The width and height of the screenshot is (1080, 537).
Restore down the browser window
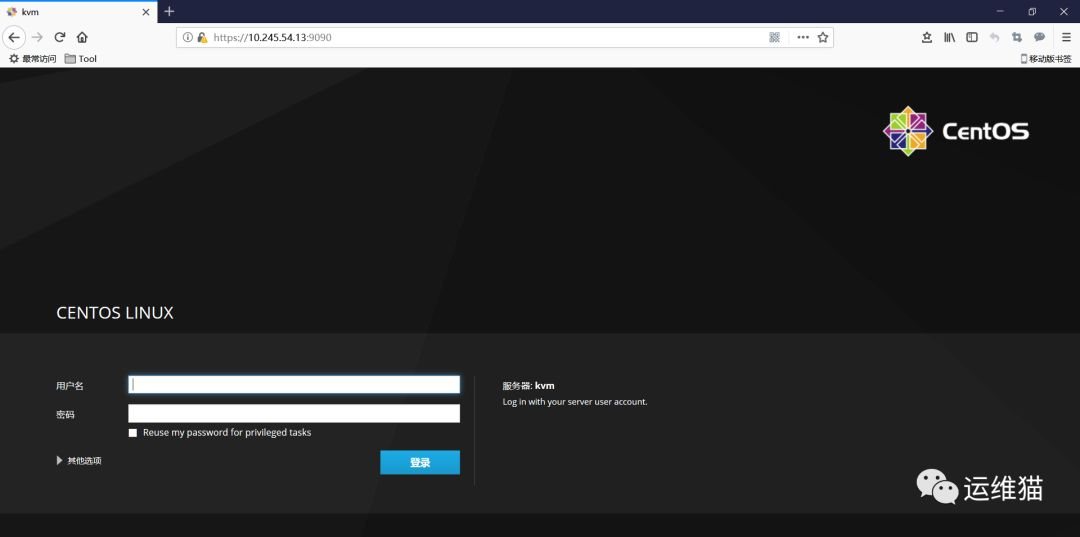[x=1032, y=11]
